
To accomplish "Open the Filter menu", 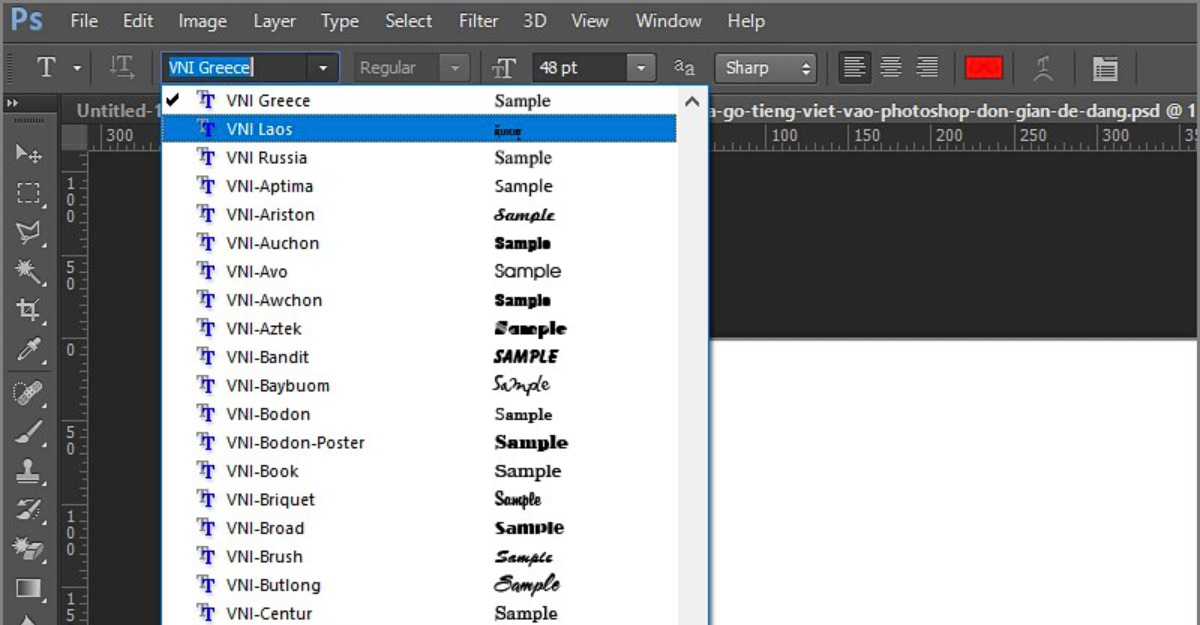I will (479, 20).
